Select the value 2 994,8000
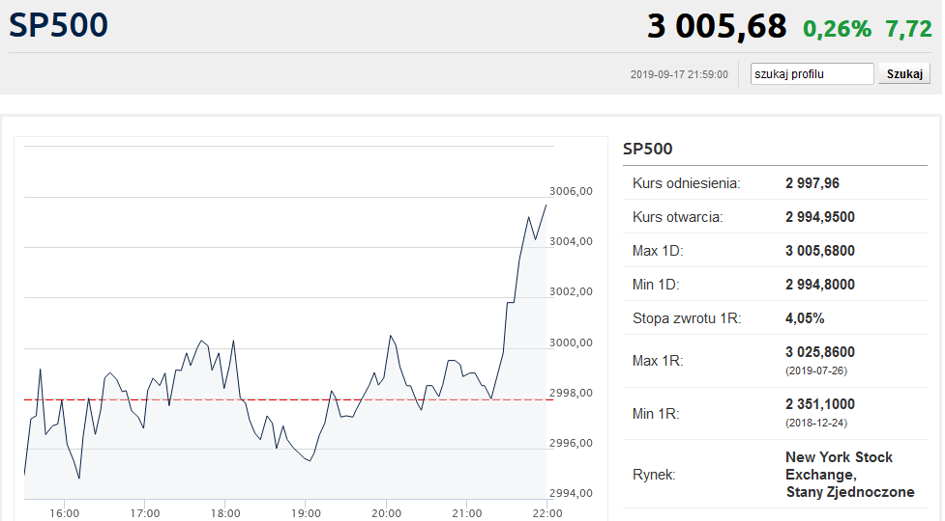The image size is (945, 521). point(820,285)
